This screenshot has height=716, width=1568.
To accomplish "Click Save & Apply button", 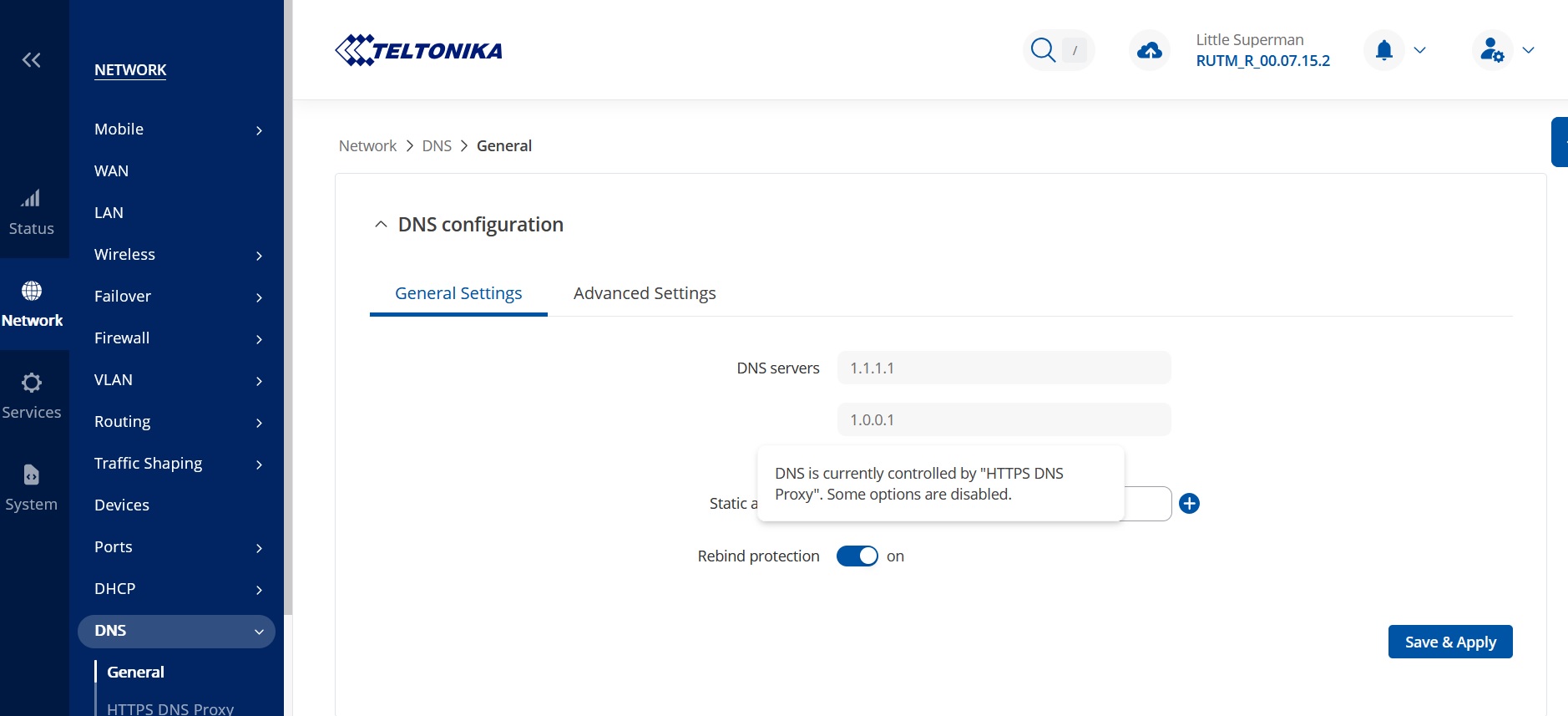I will (1449, 642).
